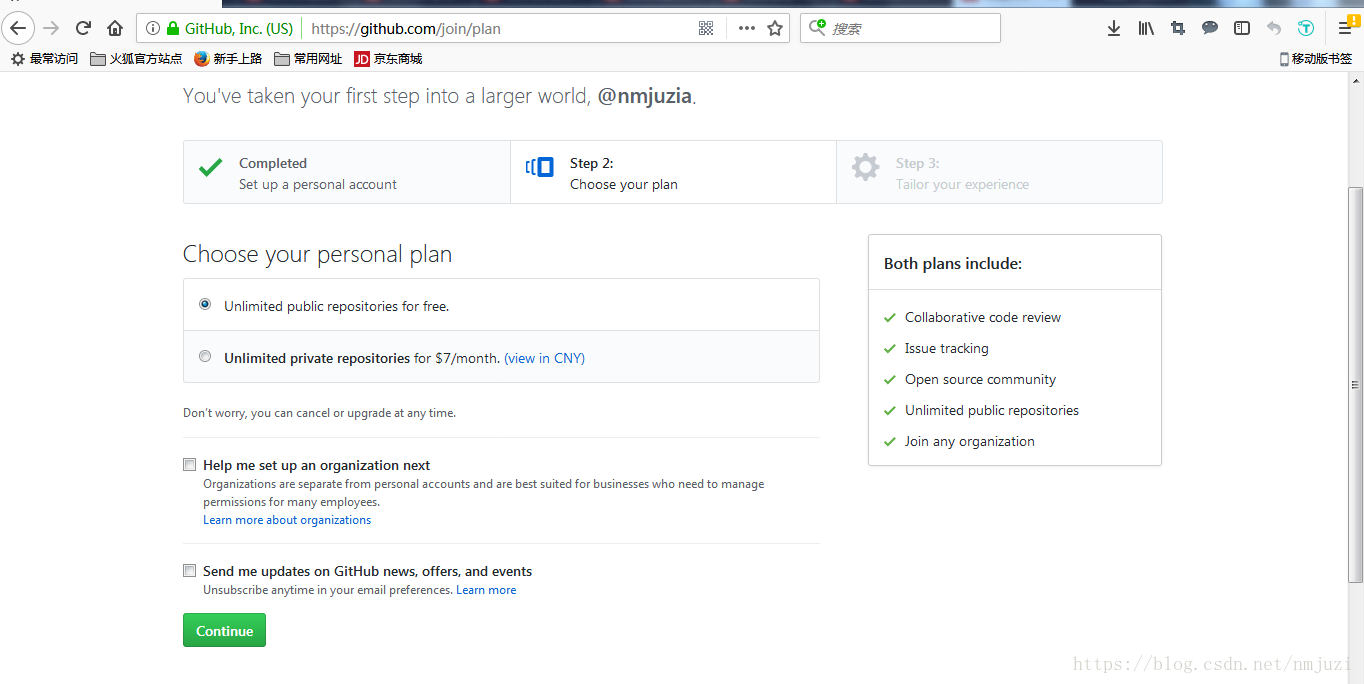The image size is (1364, 684).
Task: Open the QR code icon in address bar
Action: click(x=706, y=28)
